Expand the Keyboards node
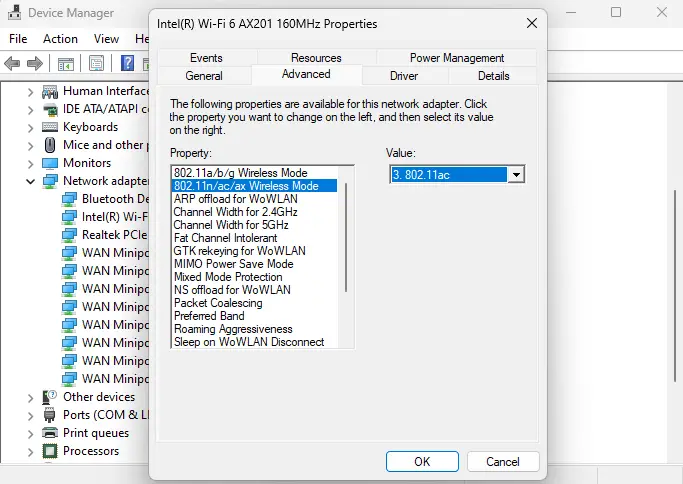683x484 pixels. [30, 128]
